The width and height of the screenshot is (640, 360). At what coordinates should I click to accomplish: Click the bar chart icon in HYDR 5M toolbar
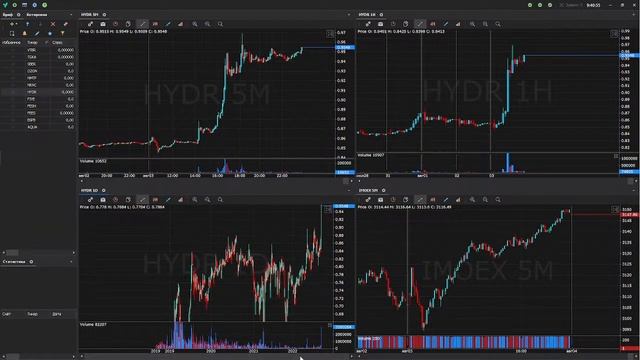coord(180,24)
